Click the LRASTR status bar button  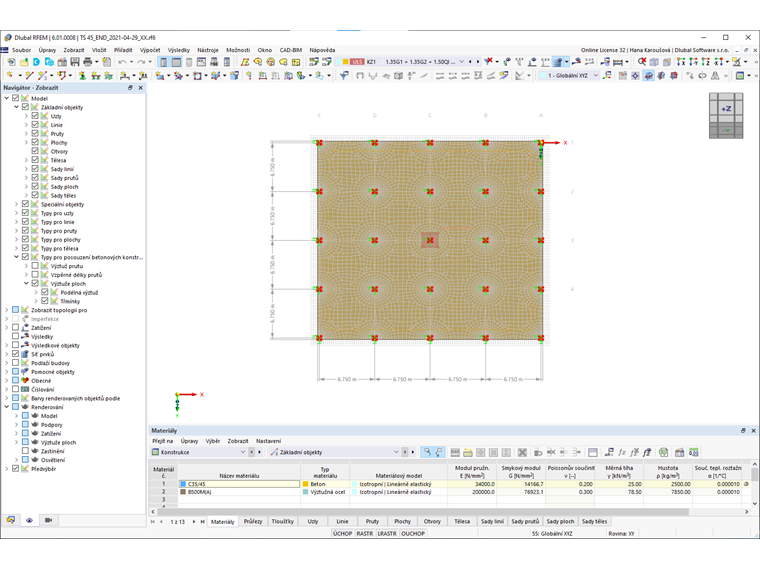coord(387,533)
